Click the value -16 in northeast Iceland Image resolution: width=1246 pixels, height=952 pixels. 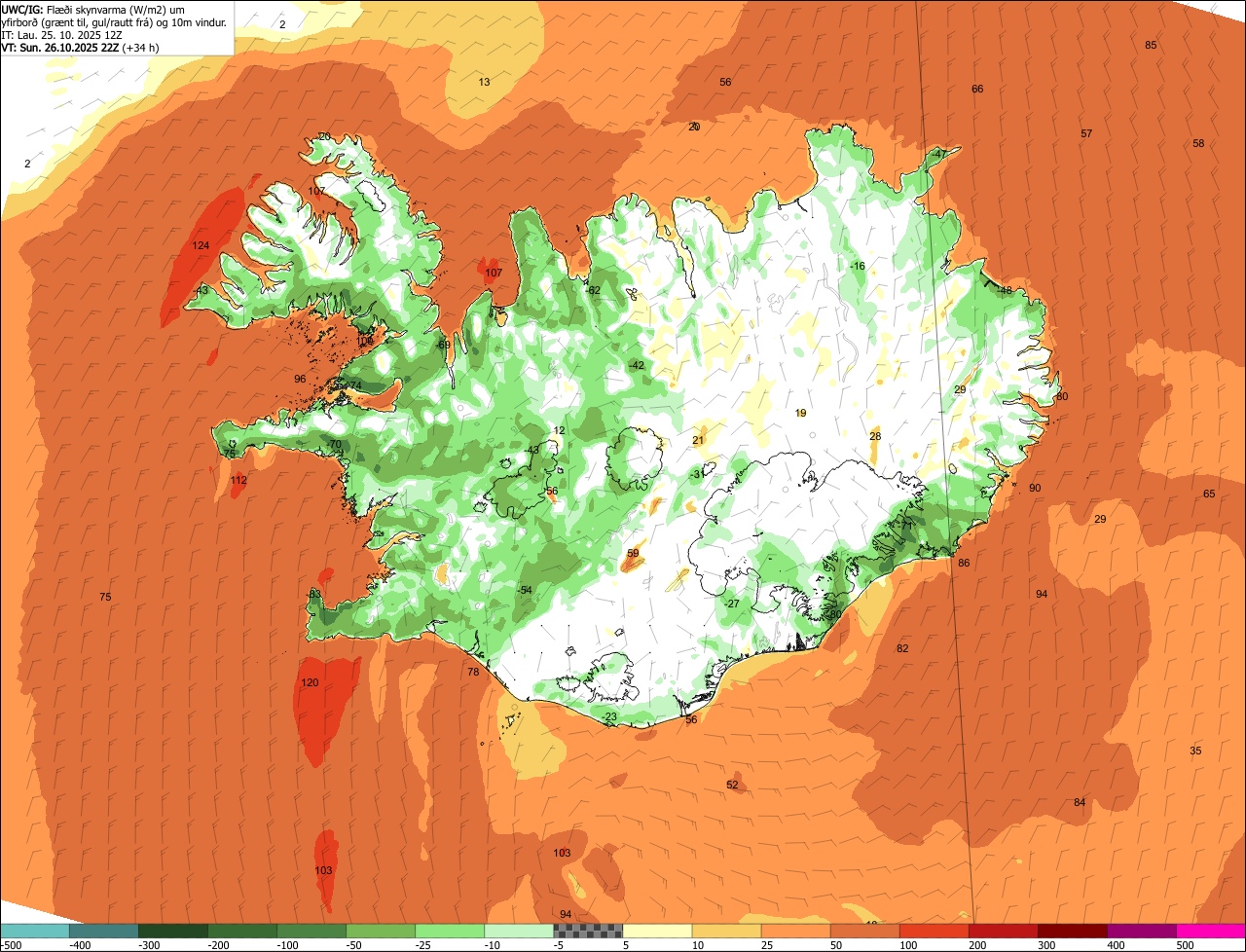(x=858, y=267)
